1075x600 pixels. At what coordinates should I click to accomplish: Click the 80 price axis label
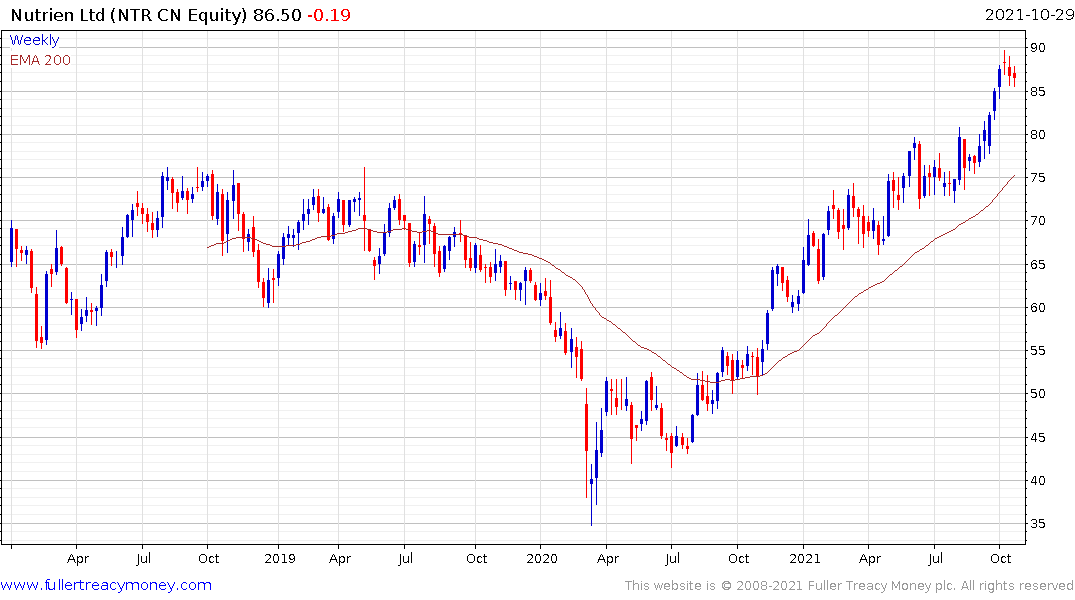pos(1037,134)
